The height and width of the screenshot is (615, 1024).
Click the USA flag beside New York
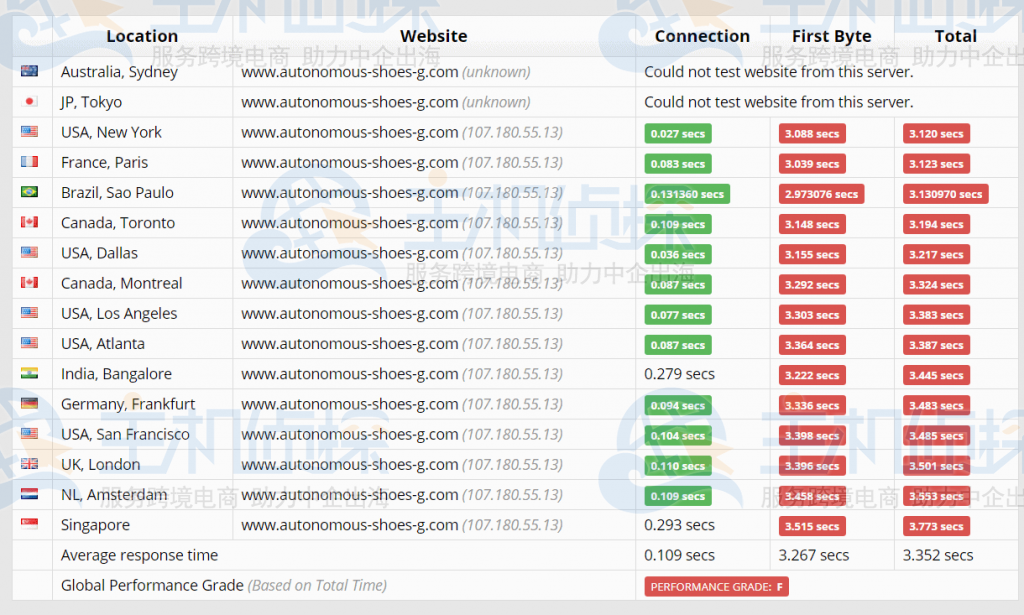(x=29, y=131)
